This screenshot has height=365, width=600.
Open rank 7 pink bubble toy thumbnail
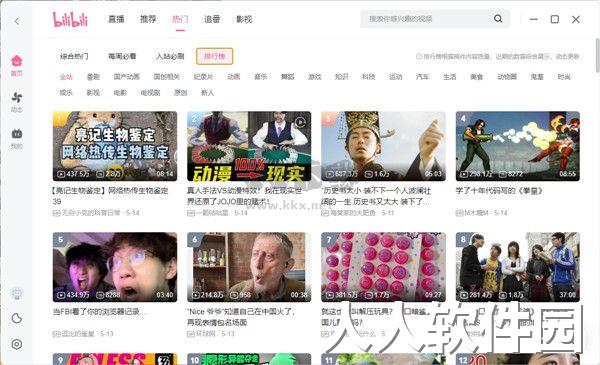(383, 267)
